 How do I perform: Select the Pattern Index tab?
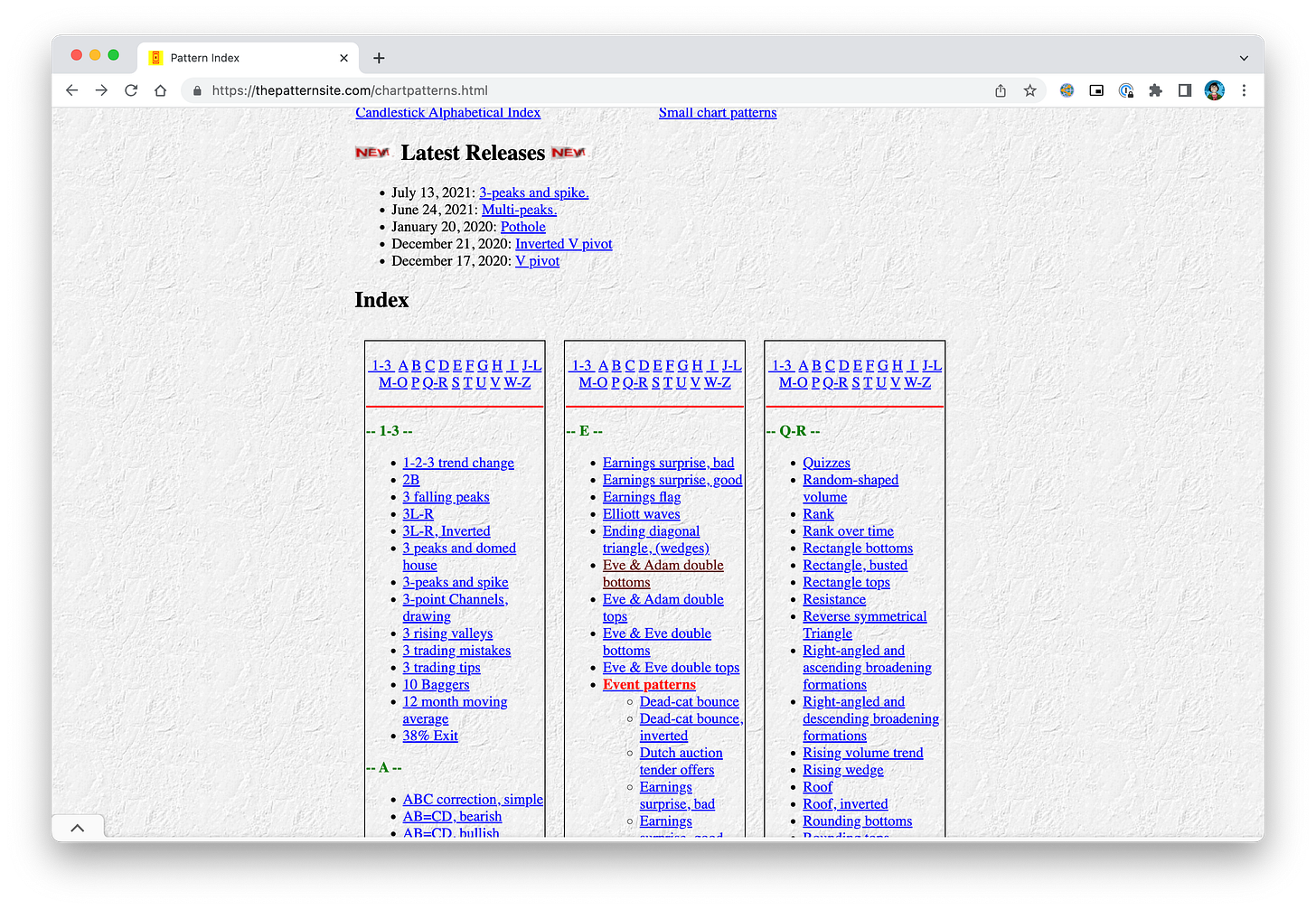click(x=249, y=58)
